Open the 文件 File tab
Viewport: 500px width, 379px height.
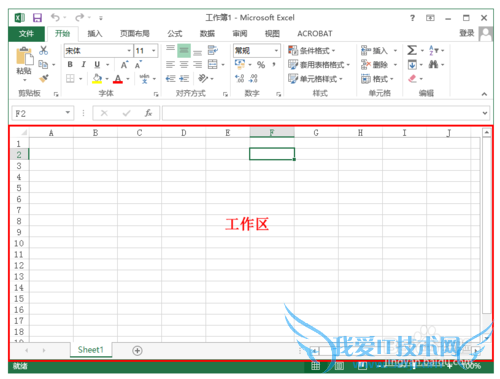click(x=26, y=33)
